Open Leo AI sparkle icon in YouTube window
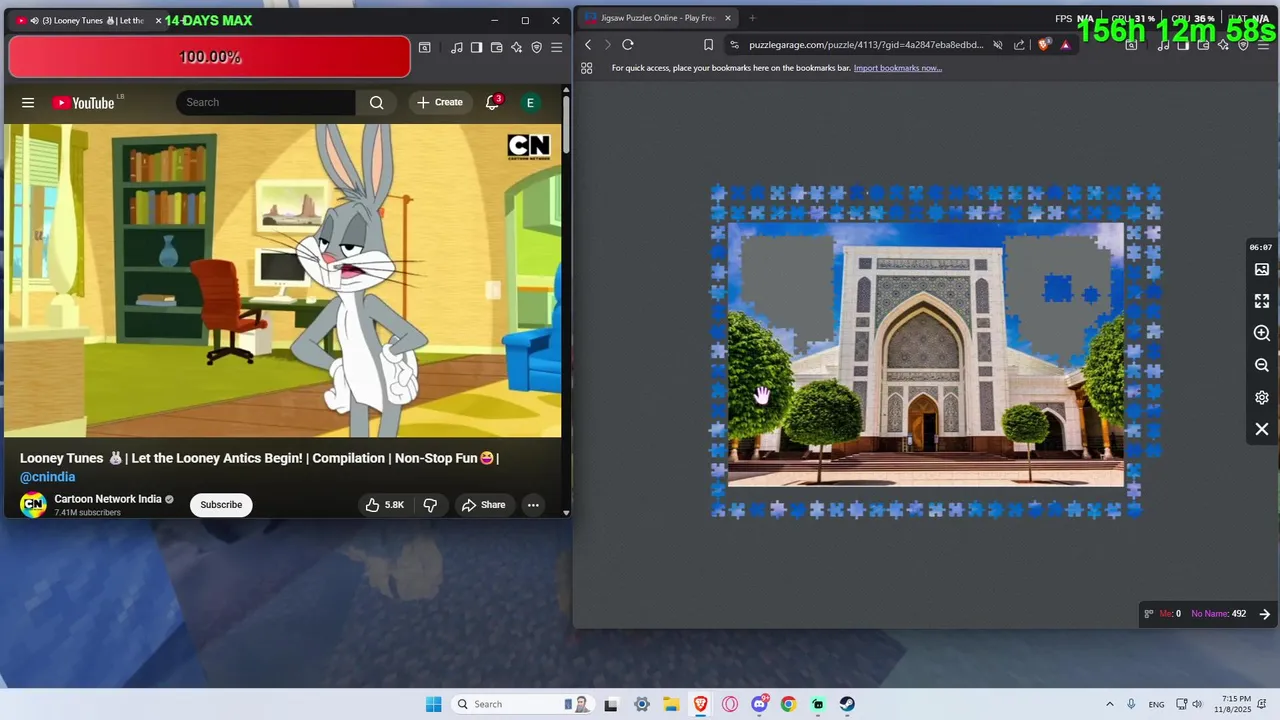The width and height of the screenshot is (1280, 720). coord(517,47)
